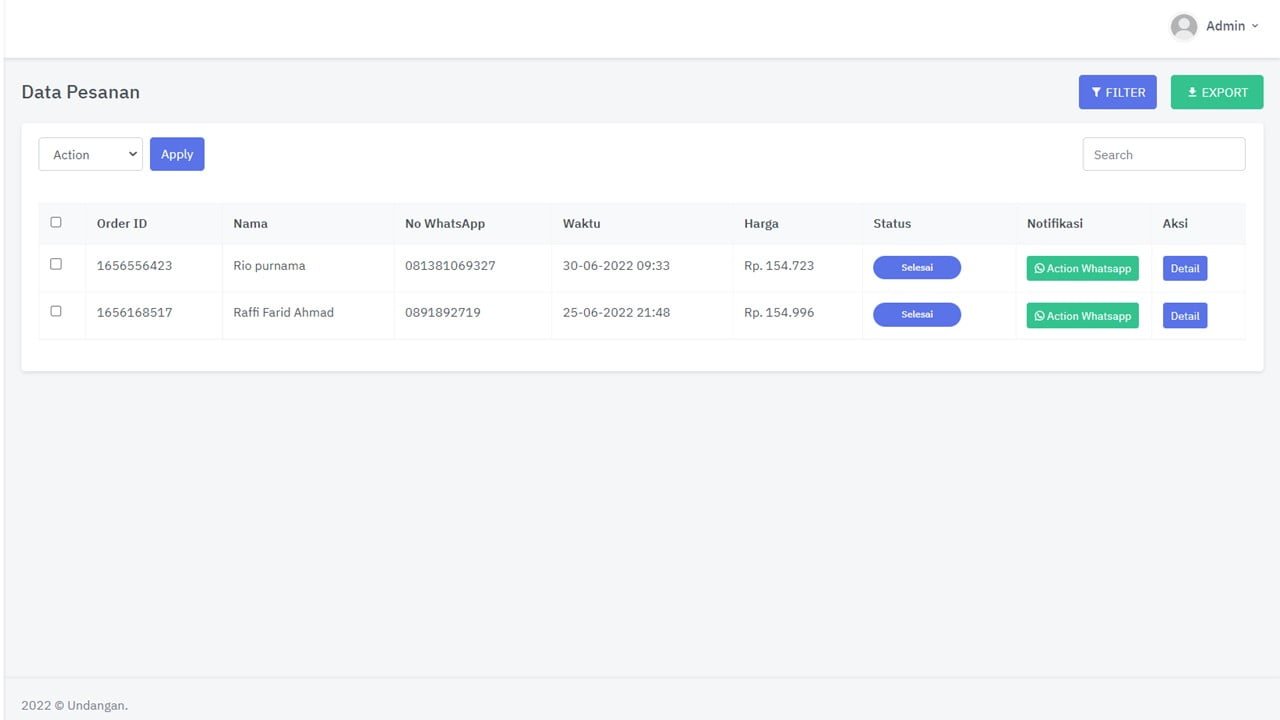Check the box for order 1656556423

[56, 264]
